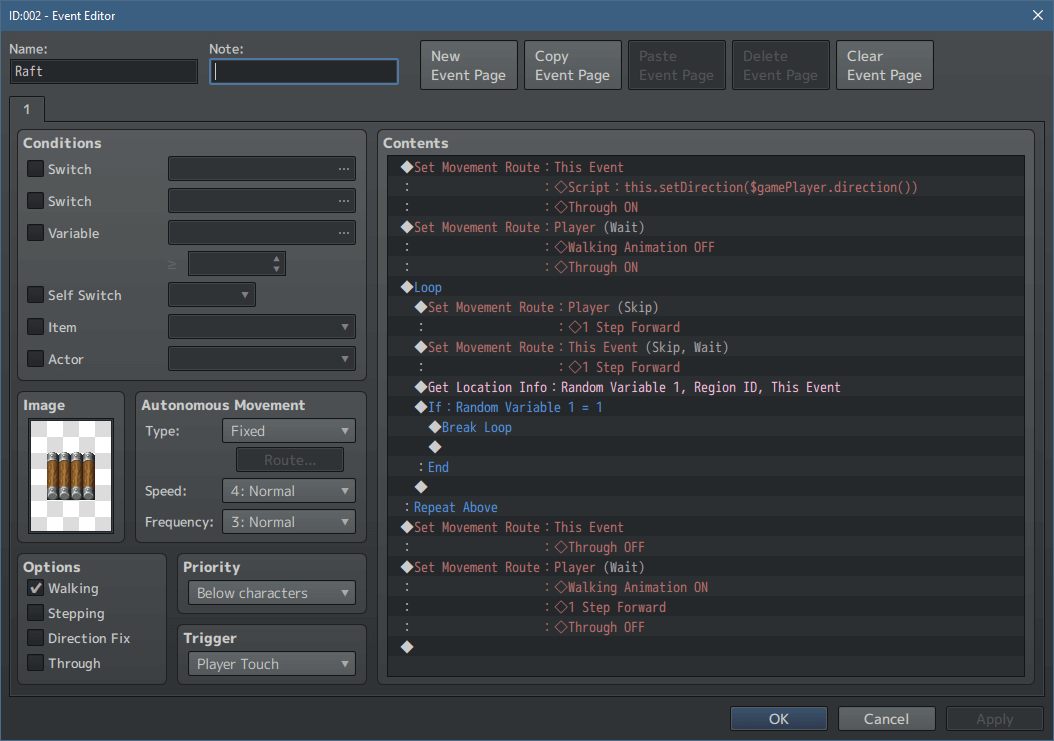Select 'If : Random Variable 1 = 1' line
The width and height of the screenshot is (1054, 741).
[706, 407]
